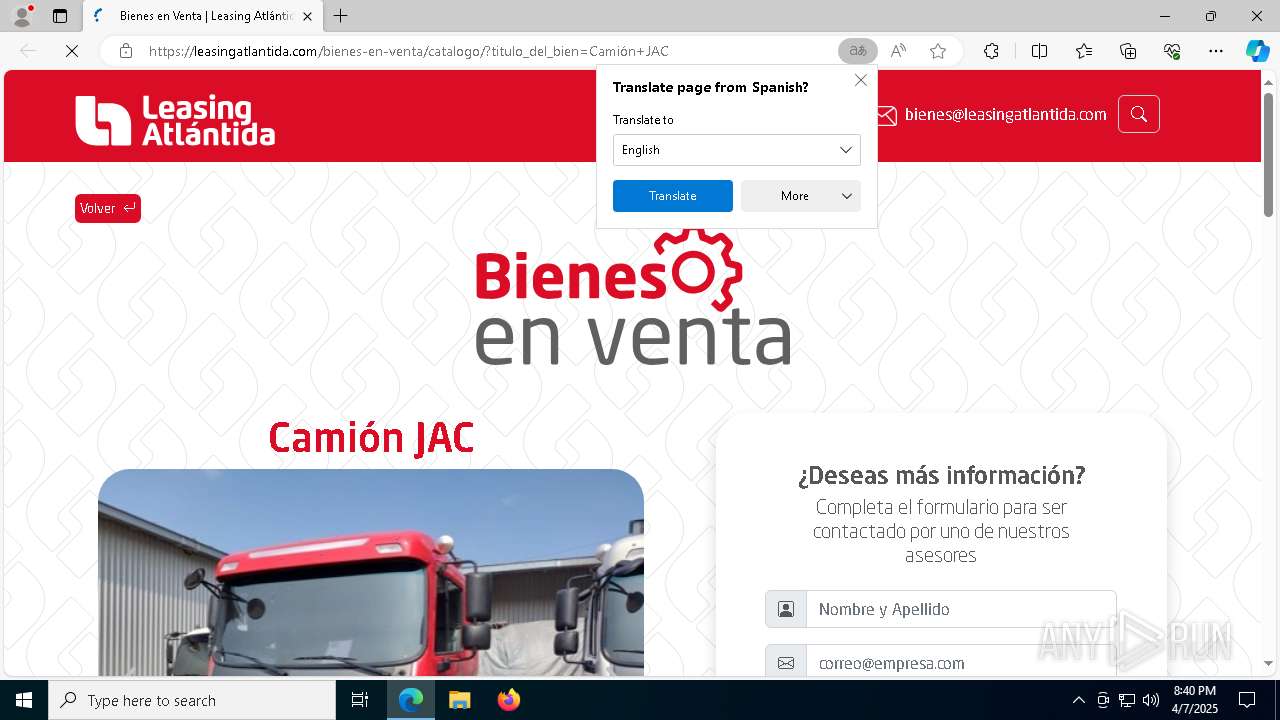Open Browser essentials

pyautogui.click(x=1172, y=51)
